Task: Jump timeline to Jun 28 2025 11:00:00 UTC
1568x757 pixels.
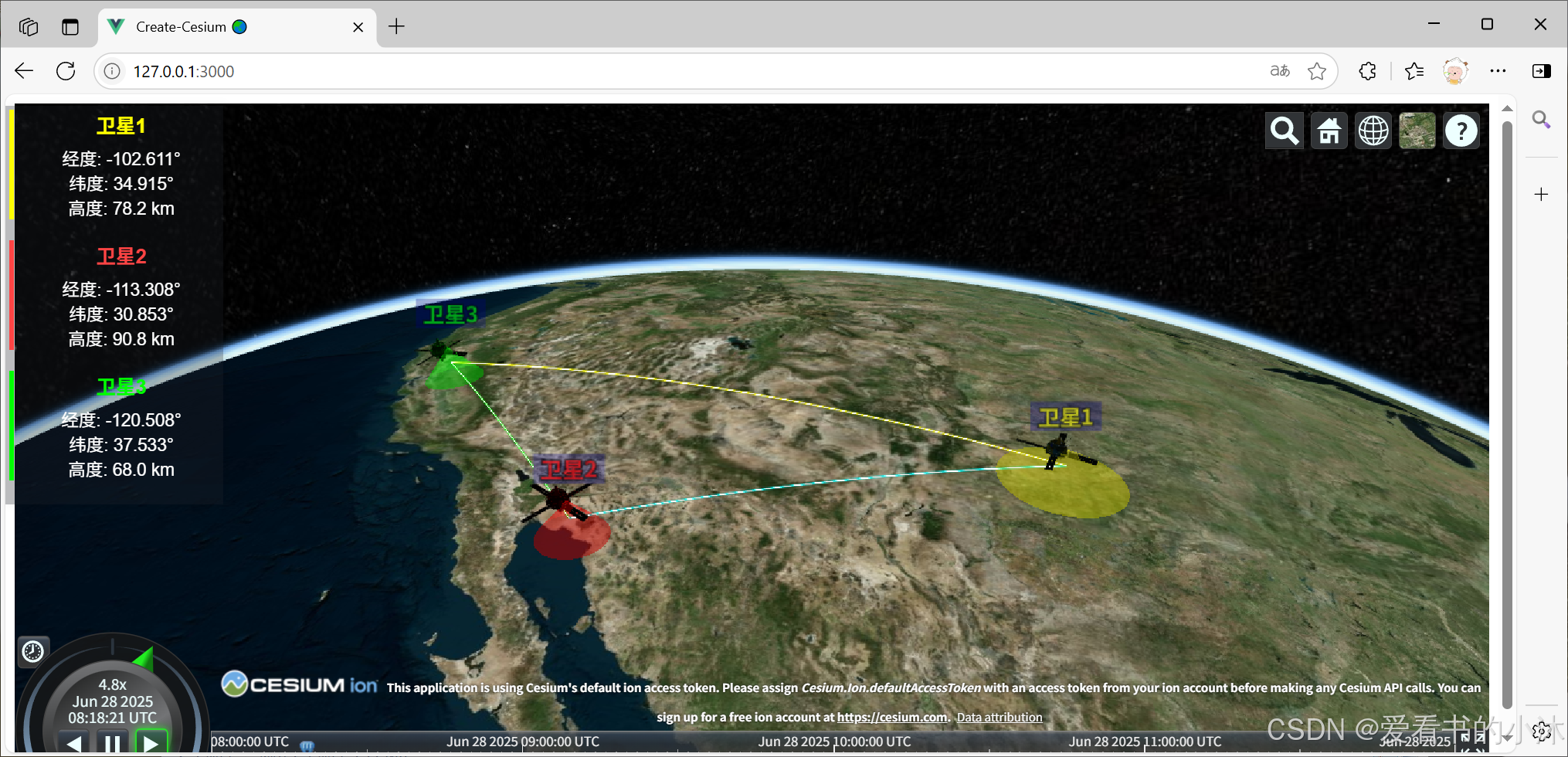Action: (x=1145, y=742)
